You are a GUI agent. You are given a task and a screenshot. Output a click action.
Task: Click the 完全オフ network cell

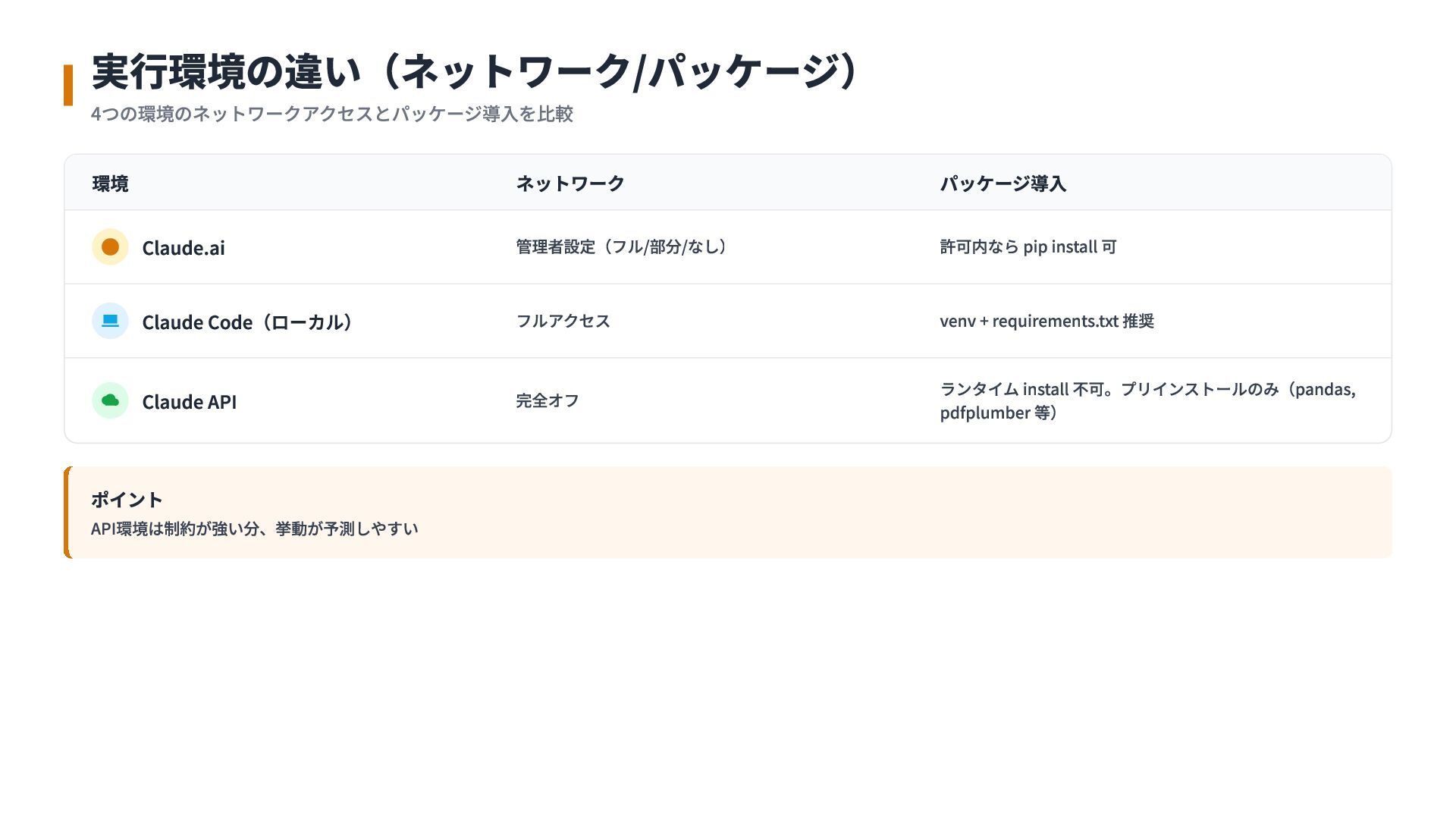tap(547, 400)
